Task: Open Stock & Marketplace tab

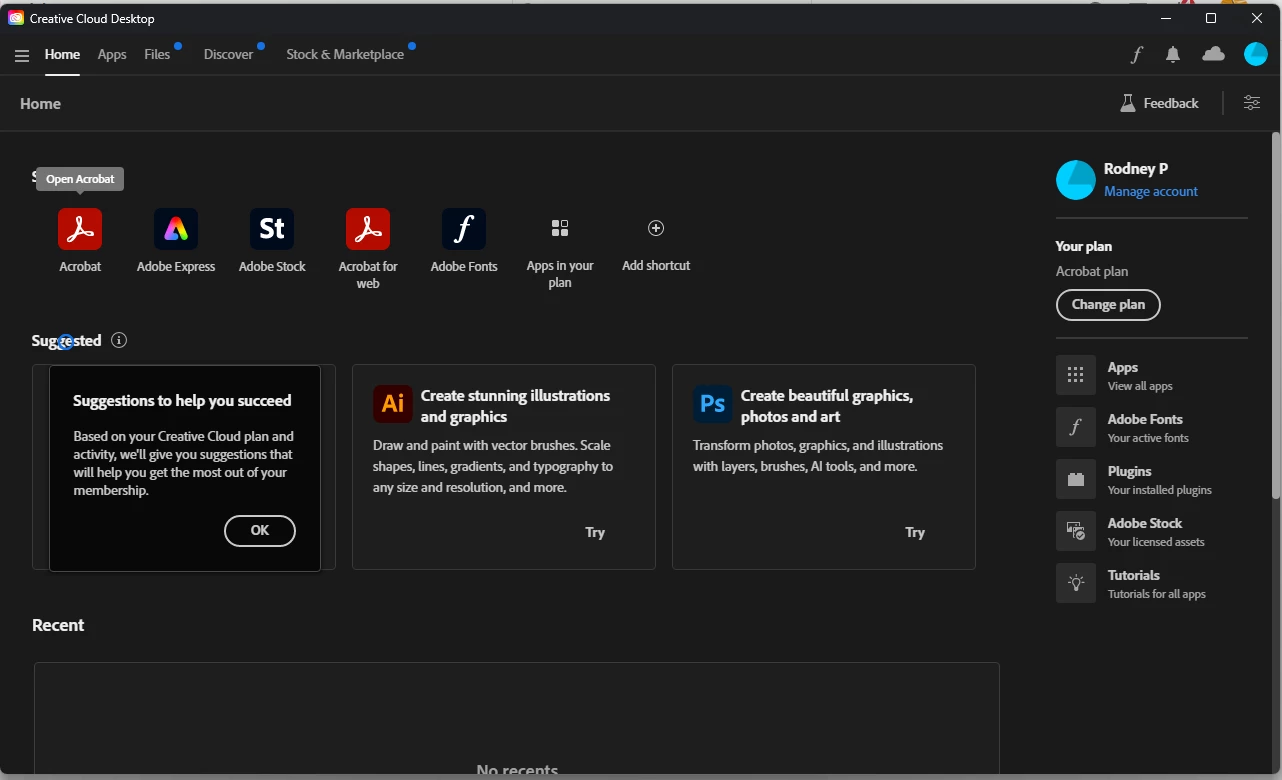Action: point(345,54)
